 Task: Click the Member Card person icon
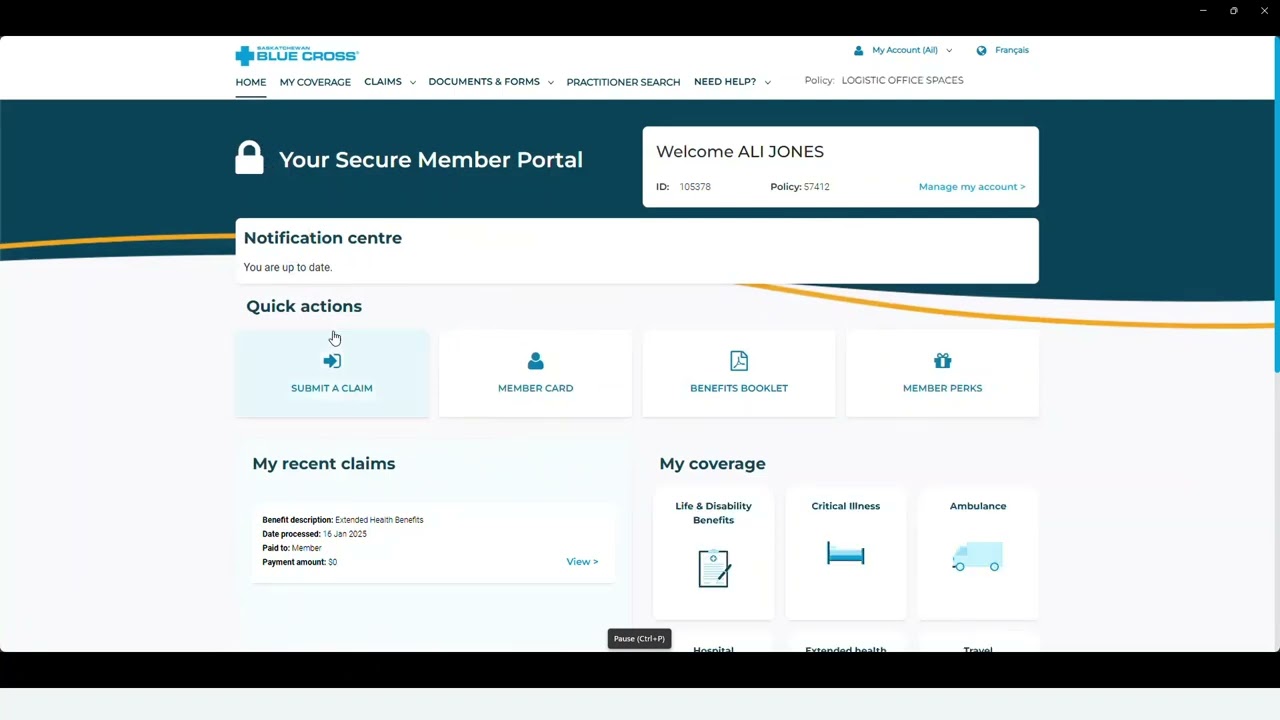tap(535, 361)
